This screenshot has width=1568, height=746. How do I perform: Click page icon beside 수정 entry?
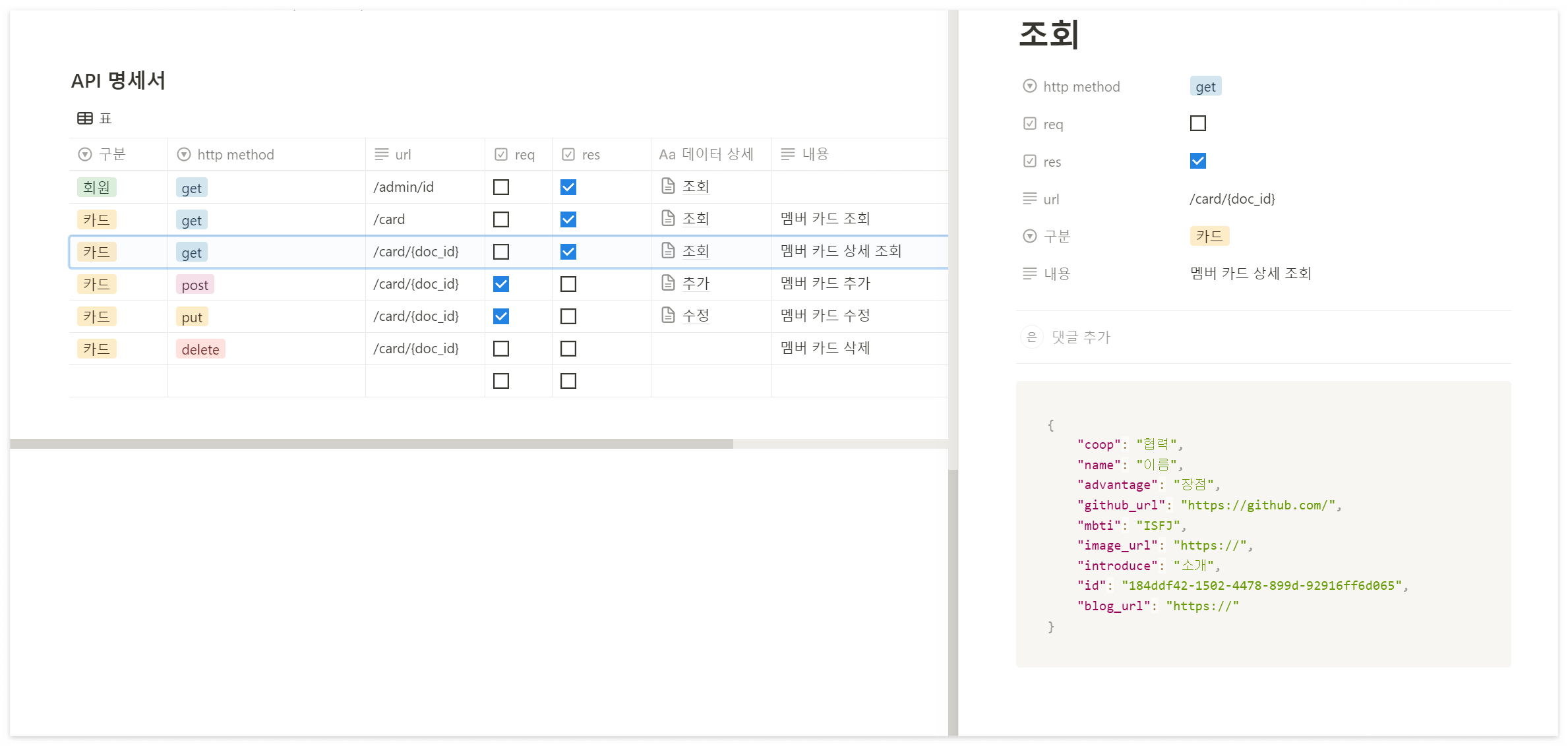668,316
